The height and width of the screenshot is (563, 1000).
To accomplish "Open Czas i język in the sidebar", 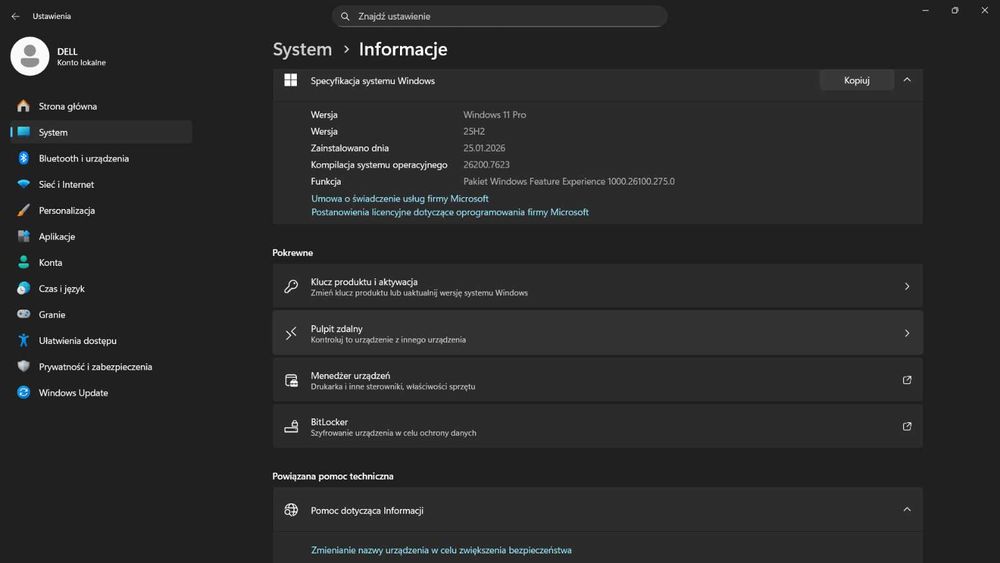I will [x=101, y=288].
